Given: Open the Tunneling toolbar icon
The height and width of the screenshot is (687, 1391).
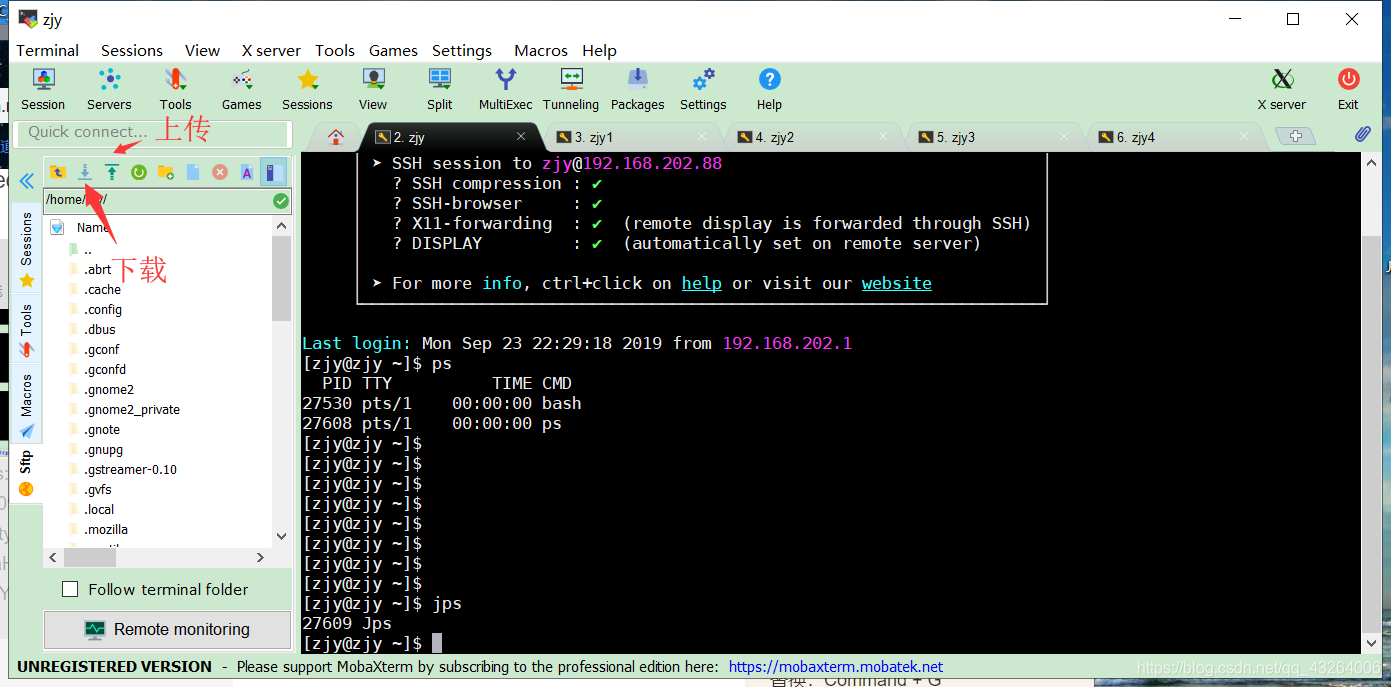Looking at the screenshot, I should pyautogui.click(x=571, y=89).
